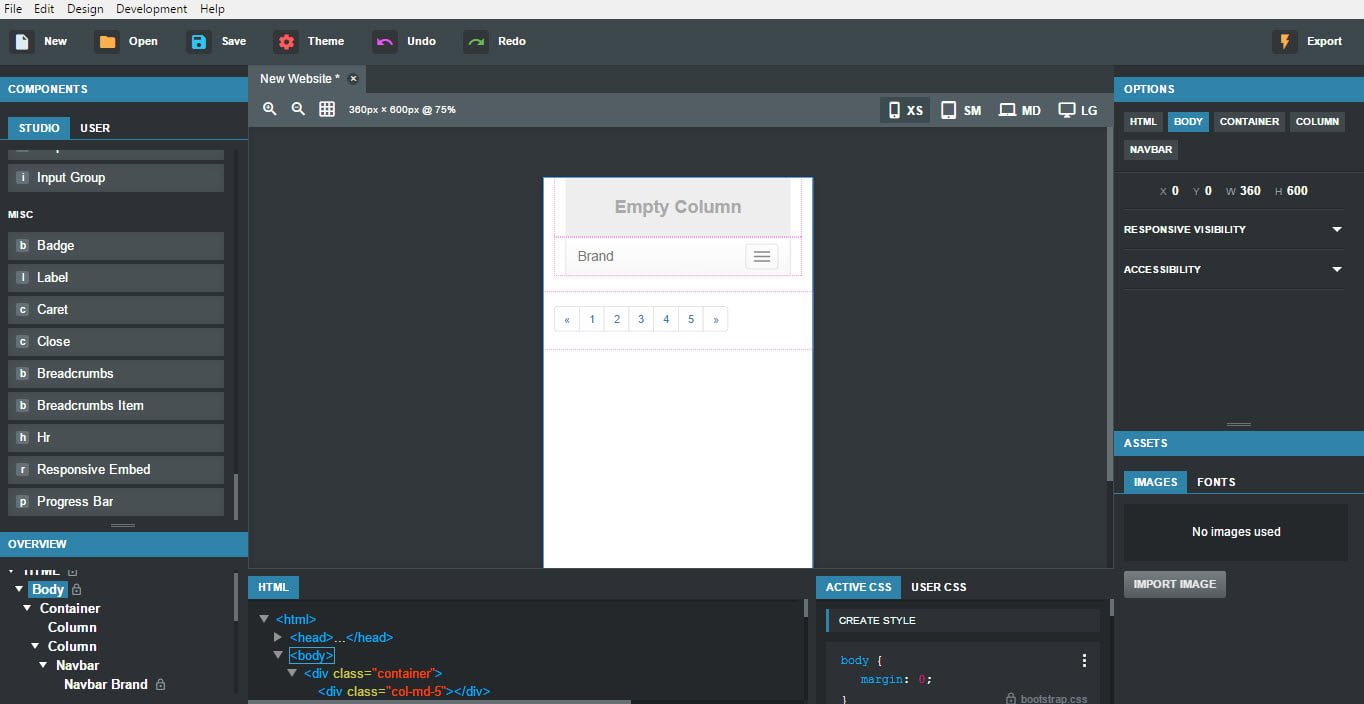Screen dimensions: 1364x704
Task: Click the New file icon
Action: 22,42
